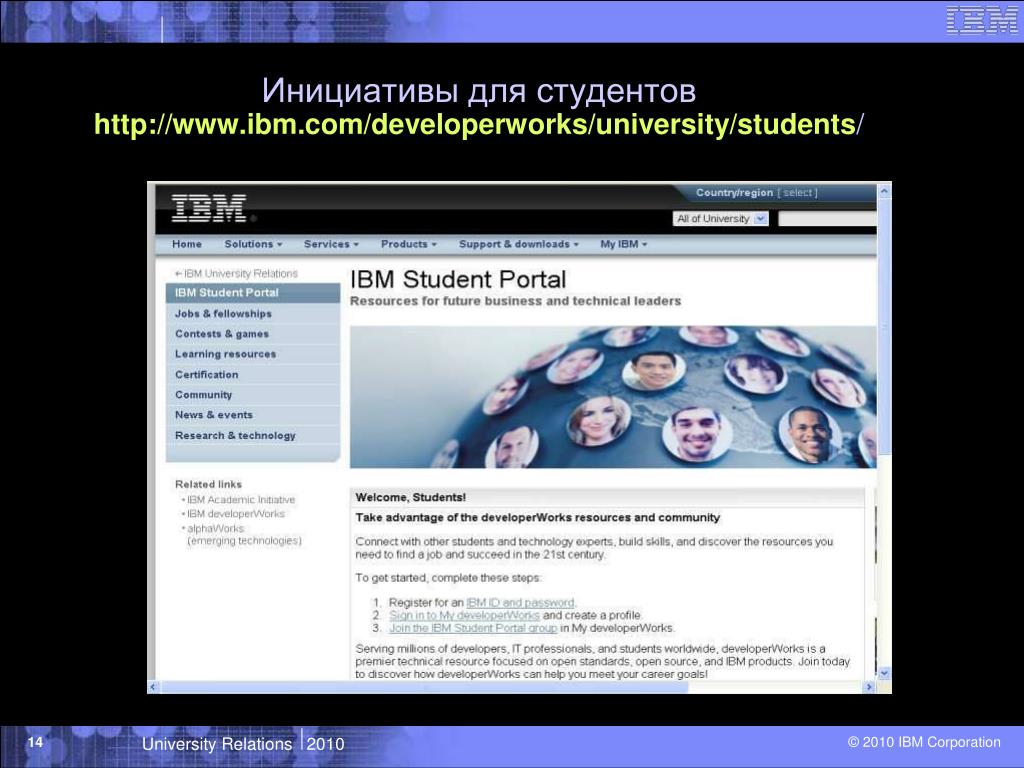Follow the IBM developerWorks related link
Screen dimensions: 1024x768
tap(236, 514)
